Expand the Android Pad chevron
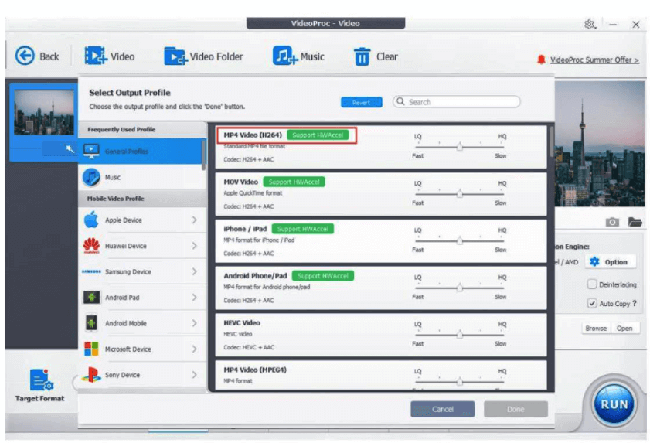The height and width of the screenshot is (443, 650). coord(194,297)
